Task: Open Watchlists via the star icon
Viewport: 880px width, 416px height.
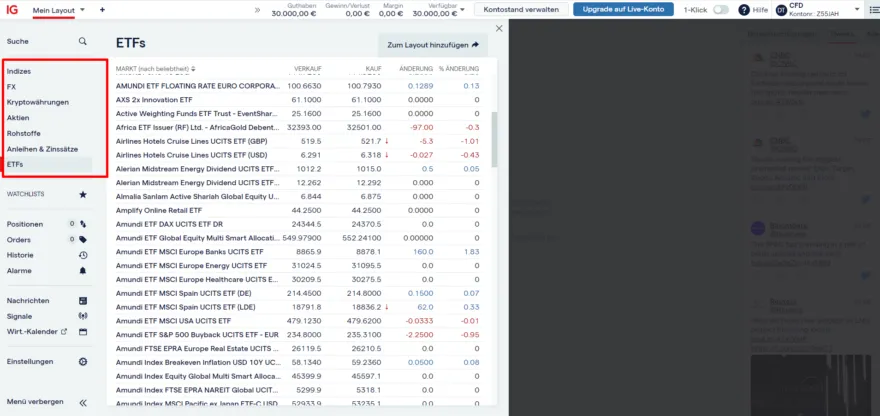Action: pos(83,194)
